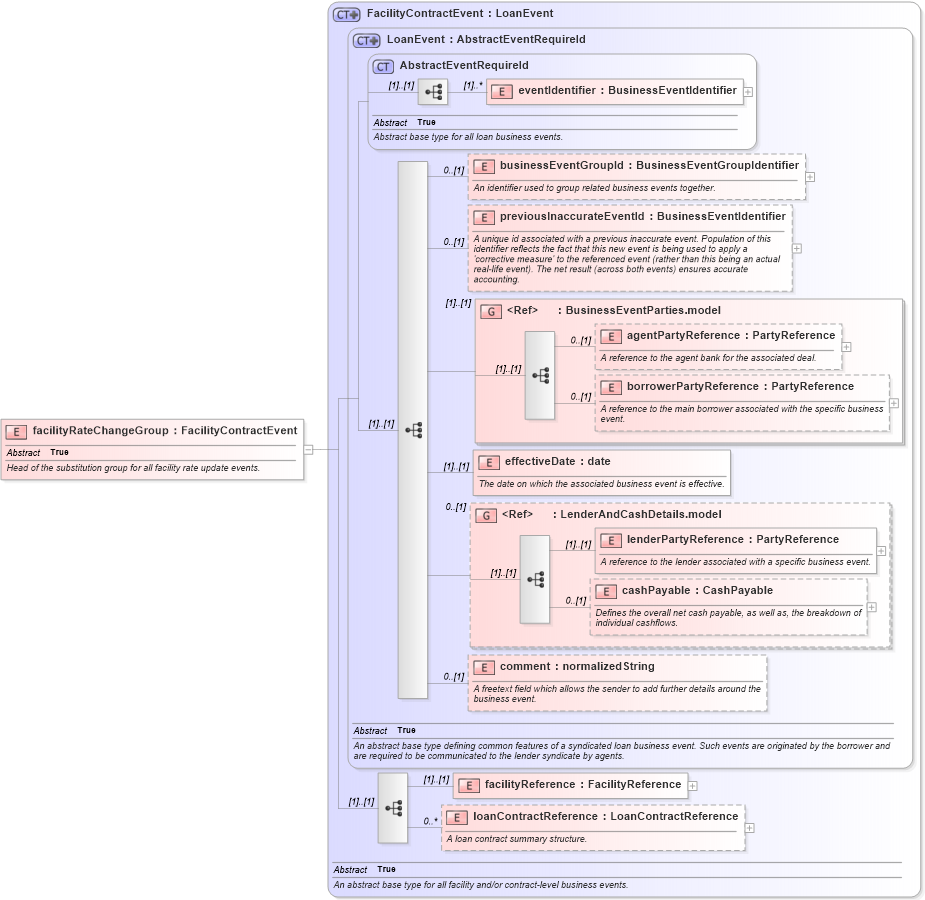The width and height of the screenshot is (925, 900).
Task: Select the eventIdentifier element icon
Action: (500, 90)
